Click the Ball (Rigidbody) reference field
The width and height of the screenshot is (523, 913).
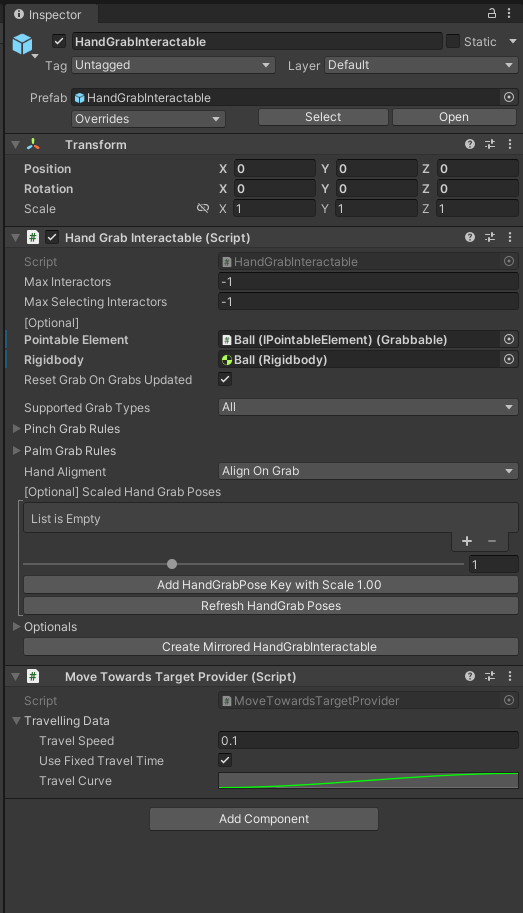click(x=360, y=359)
